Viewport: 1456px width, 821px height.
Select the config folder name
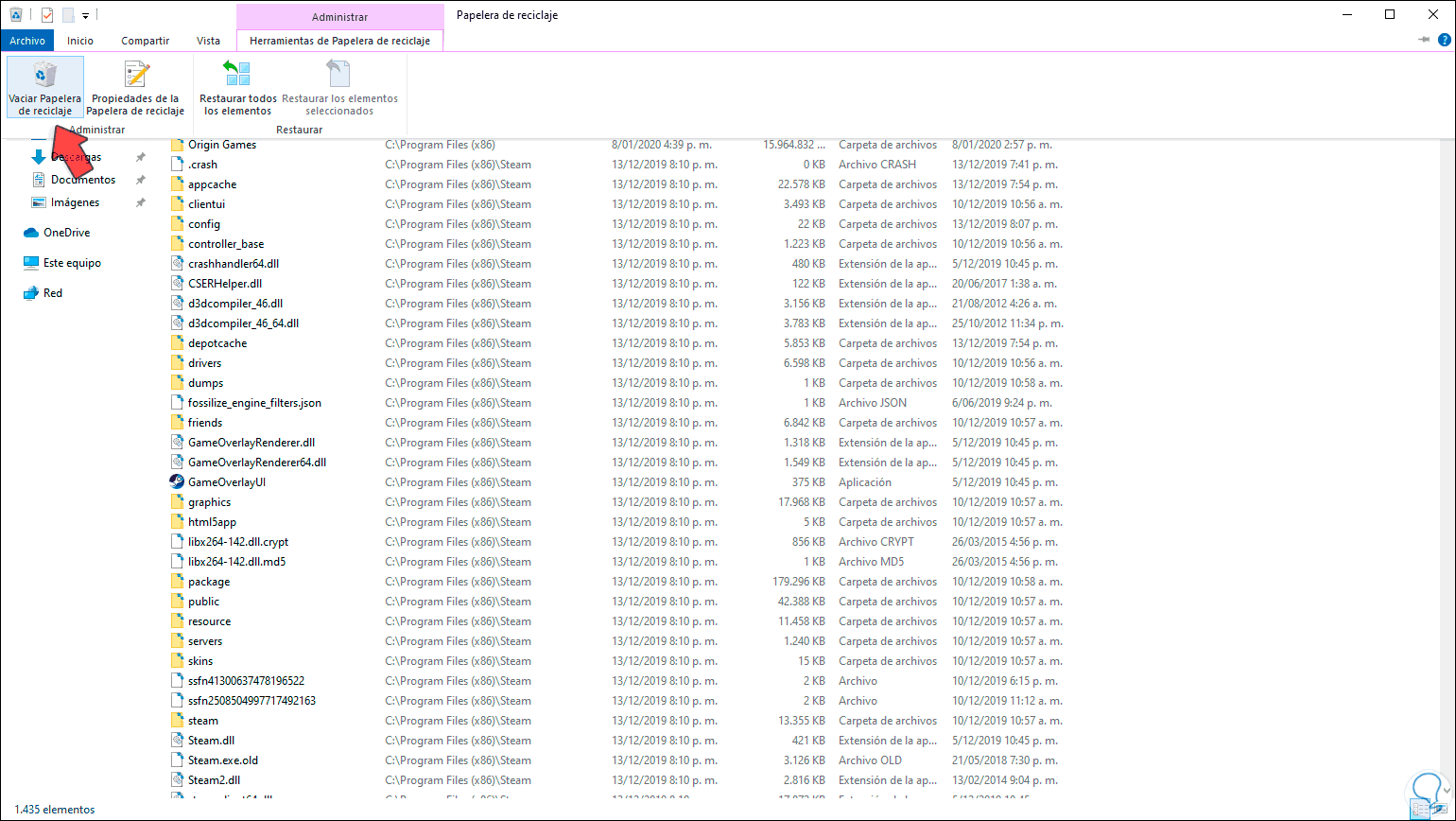pyautogui.click(x=204, y=224)
